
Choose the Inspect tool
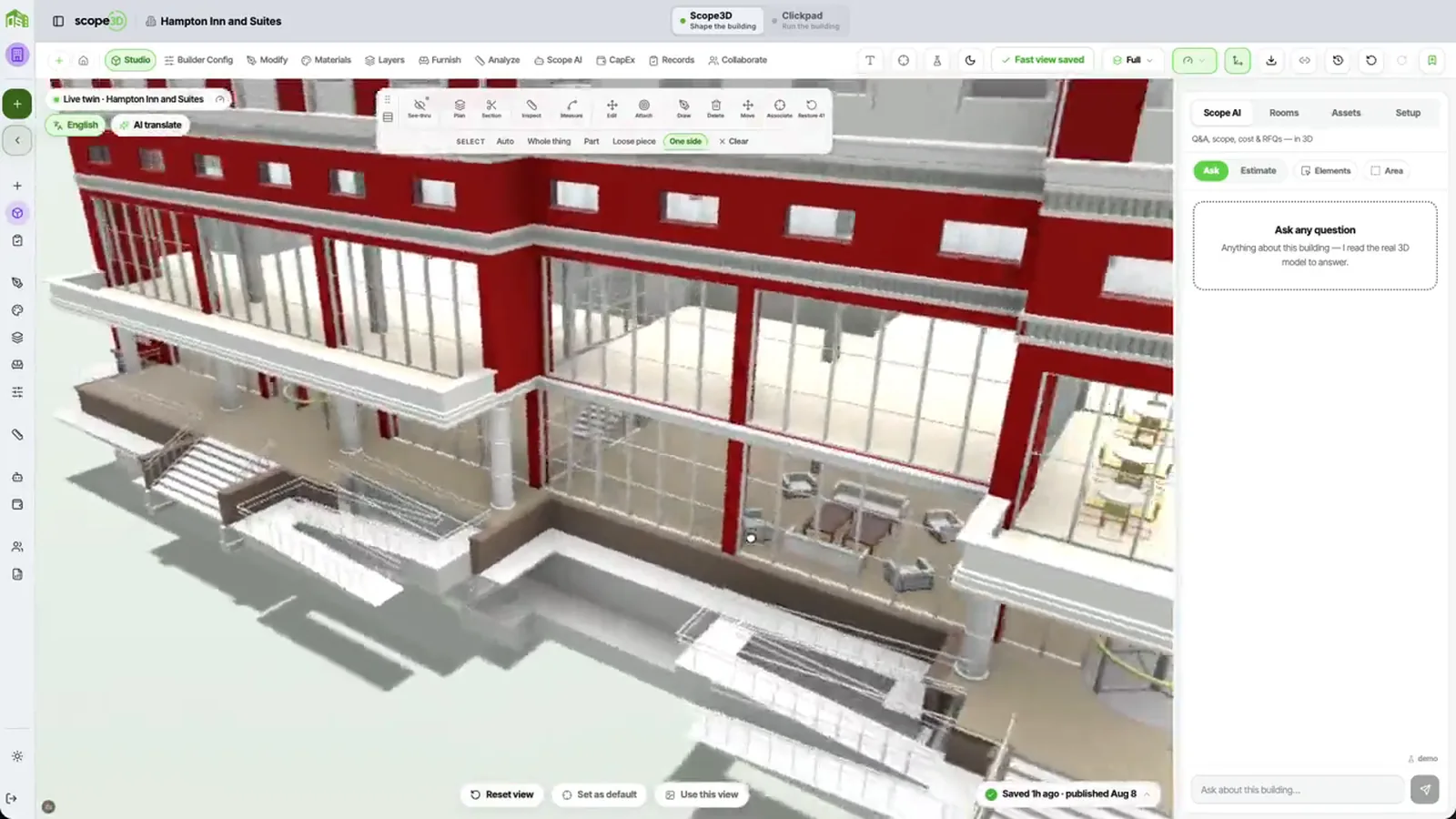[x=531, y=108]
